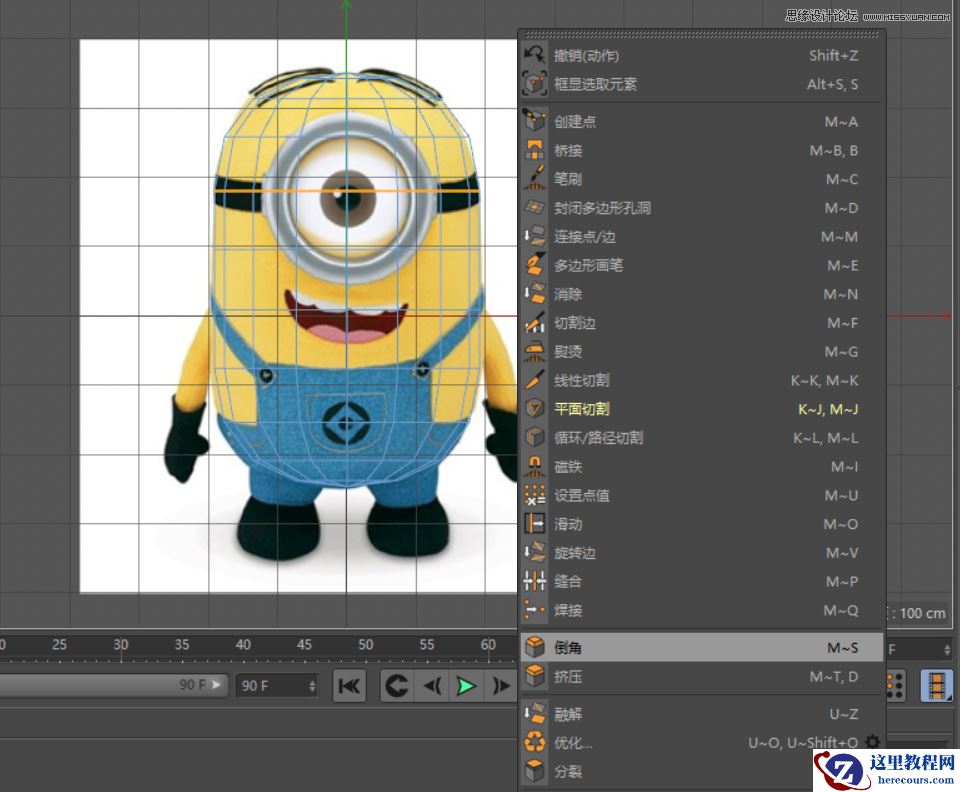Jump to the first frame with rewind button
Viewport: 960px width, 792px height.
coord(347,686)
